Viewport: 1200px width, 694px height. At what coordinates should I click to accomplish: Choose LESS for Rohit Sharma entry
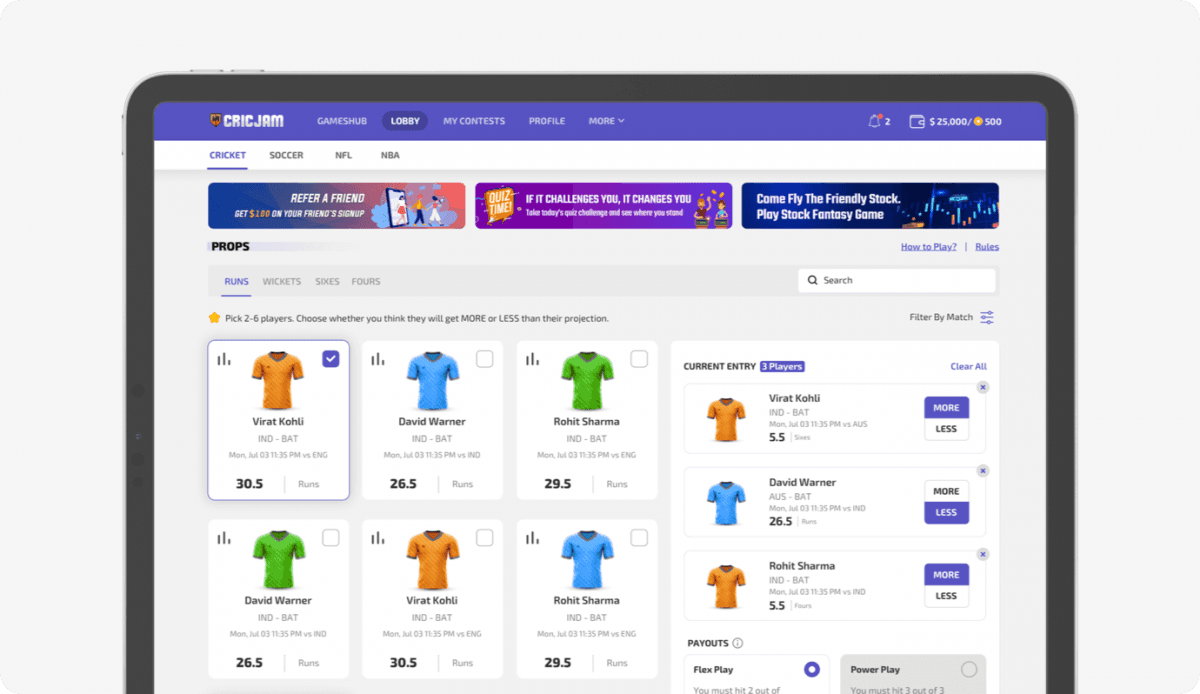click(946, 596)
